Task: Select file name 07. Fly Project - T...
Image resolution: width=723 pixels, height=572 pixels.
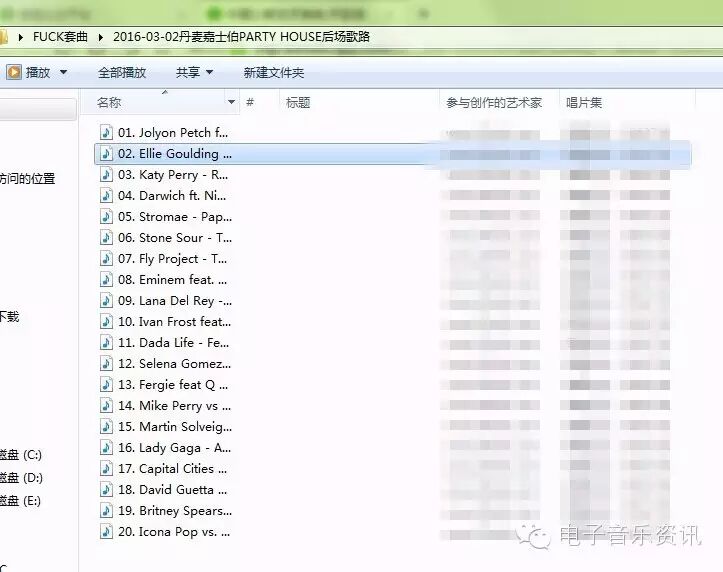Action: (x=172, y=259)
